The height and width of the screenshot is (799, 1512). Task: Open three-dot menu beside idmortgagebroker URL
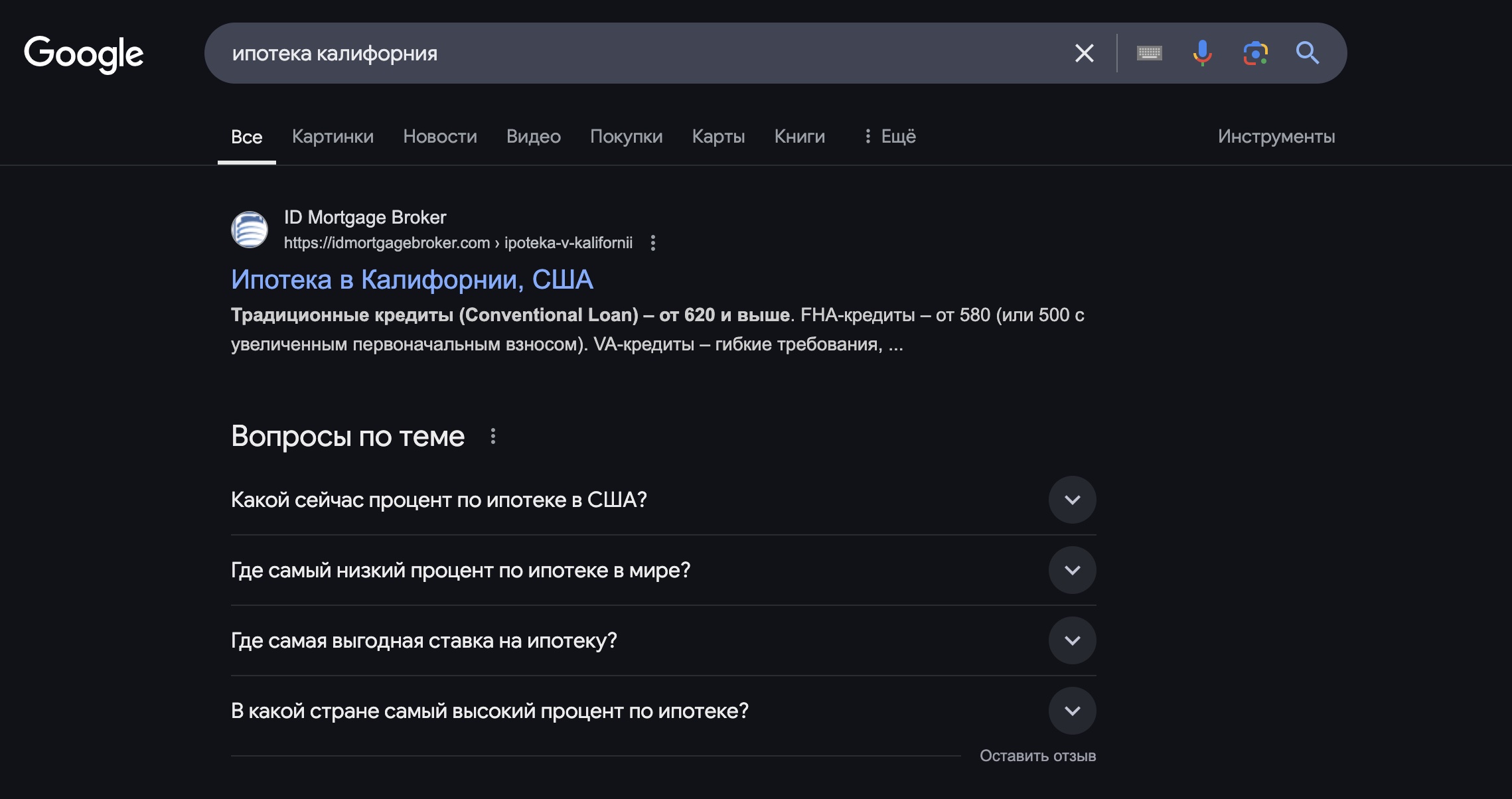(653, 243)
